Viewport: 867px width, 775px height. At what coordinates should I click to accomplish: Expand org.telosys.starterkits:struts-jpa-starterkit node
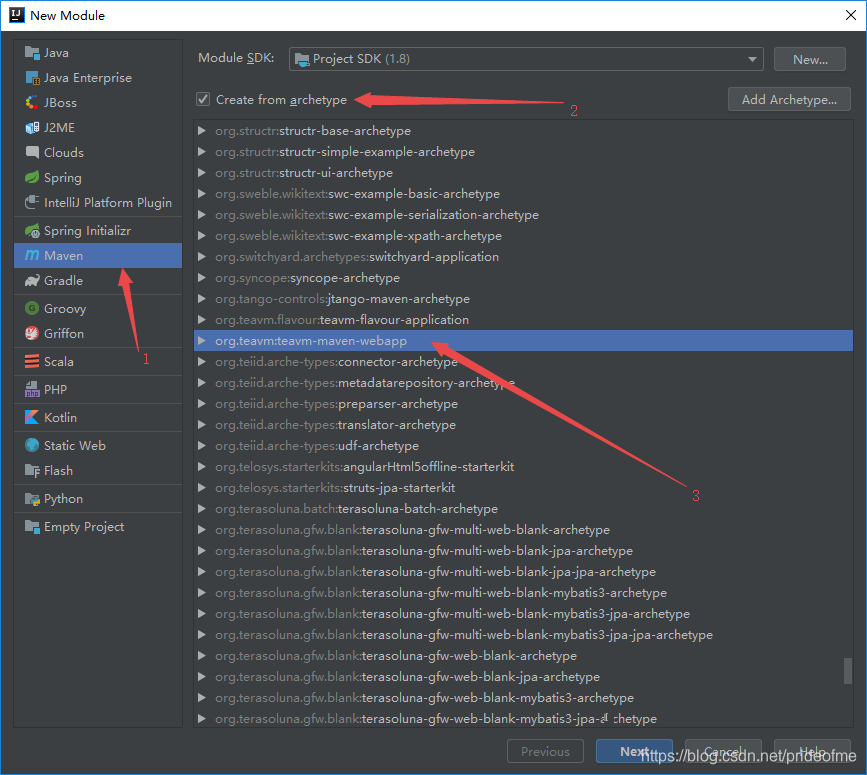pyautogui.click(x=202, y=488)
